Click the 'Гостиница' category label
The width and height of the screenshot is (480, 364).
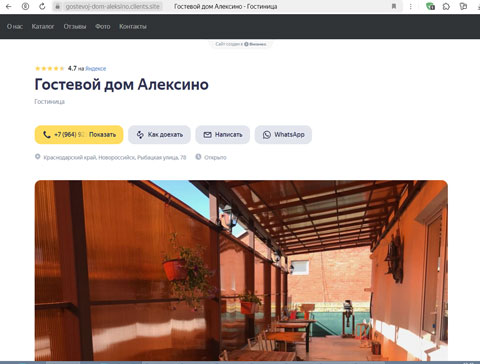point(50,102)
